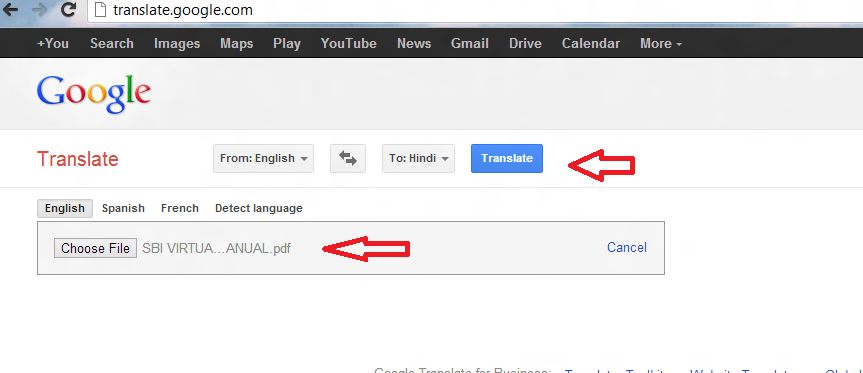The width and height of the screenshot is (863, 373).
Task: Swap languages with the double-arrow button
Action: coord(348,158)
